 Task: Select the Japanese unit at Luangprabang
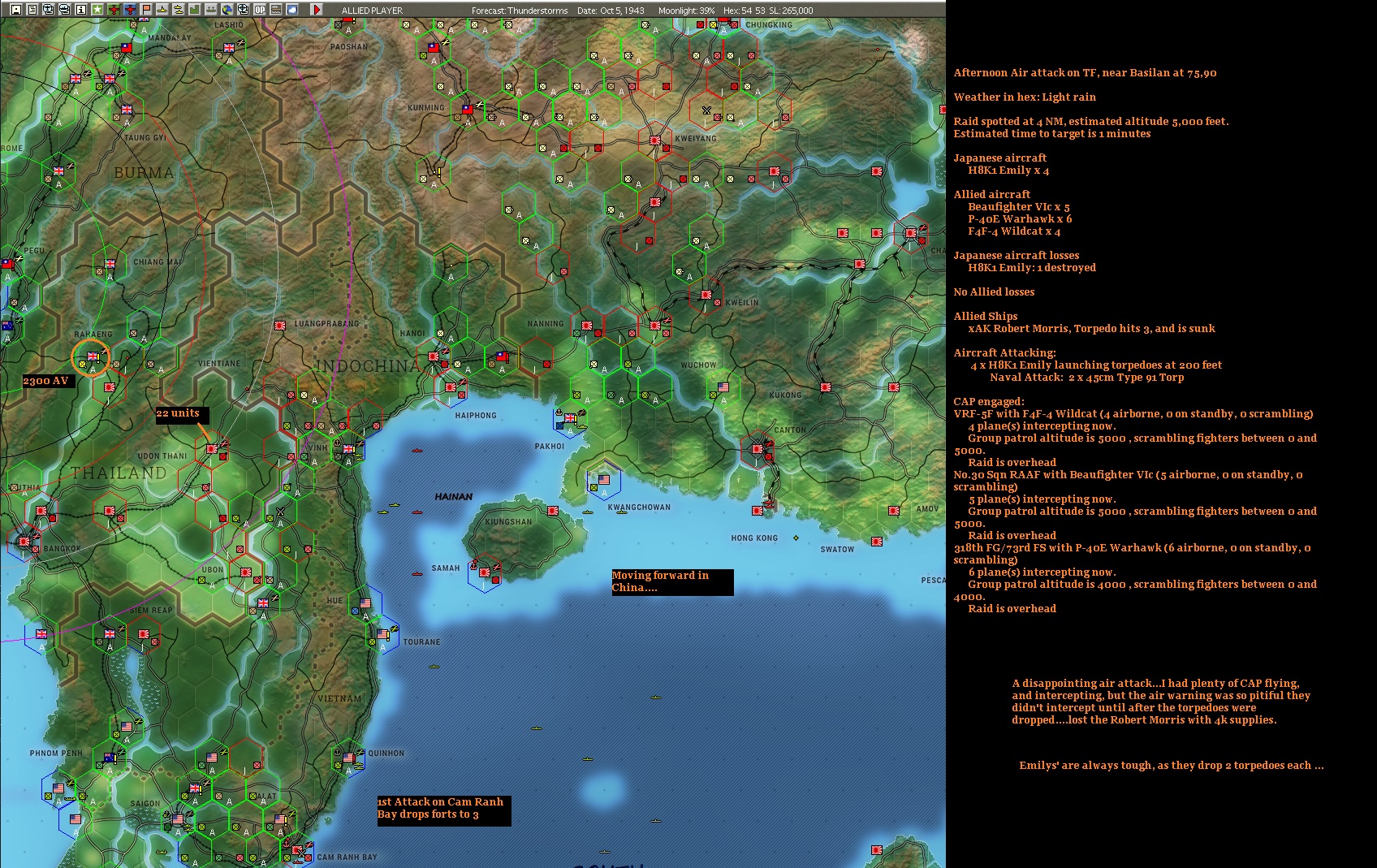click(280, 326)
